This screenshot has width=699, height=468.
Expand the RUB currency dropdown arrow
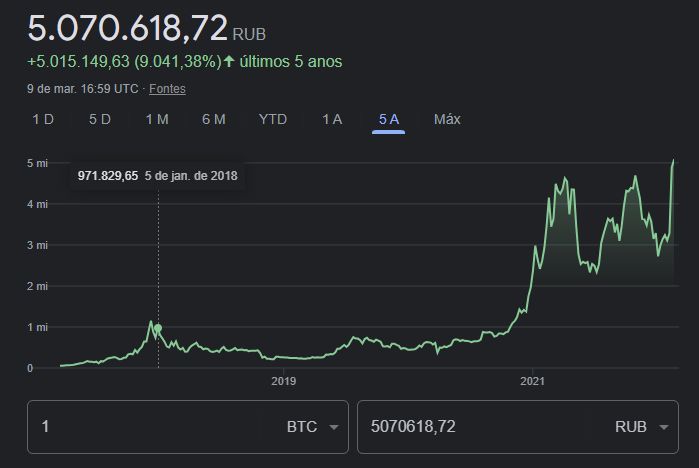(x=664, y=427)
